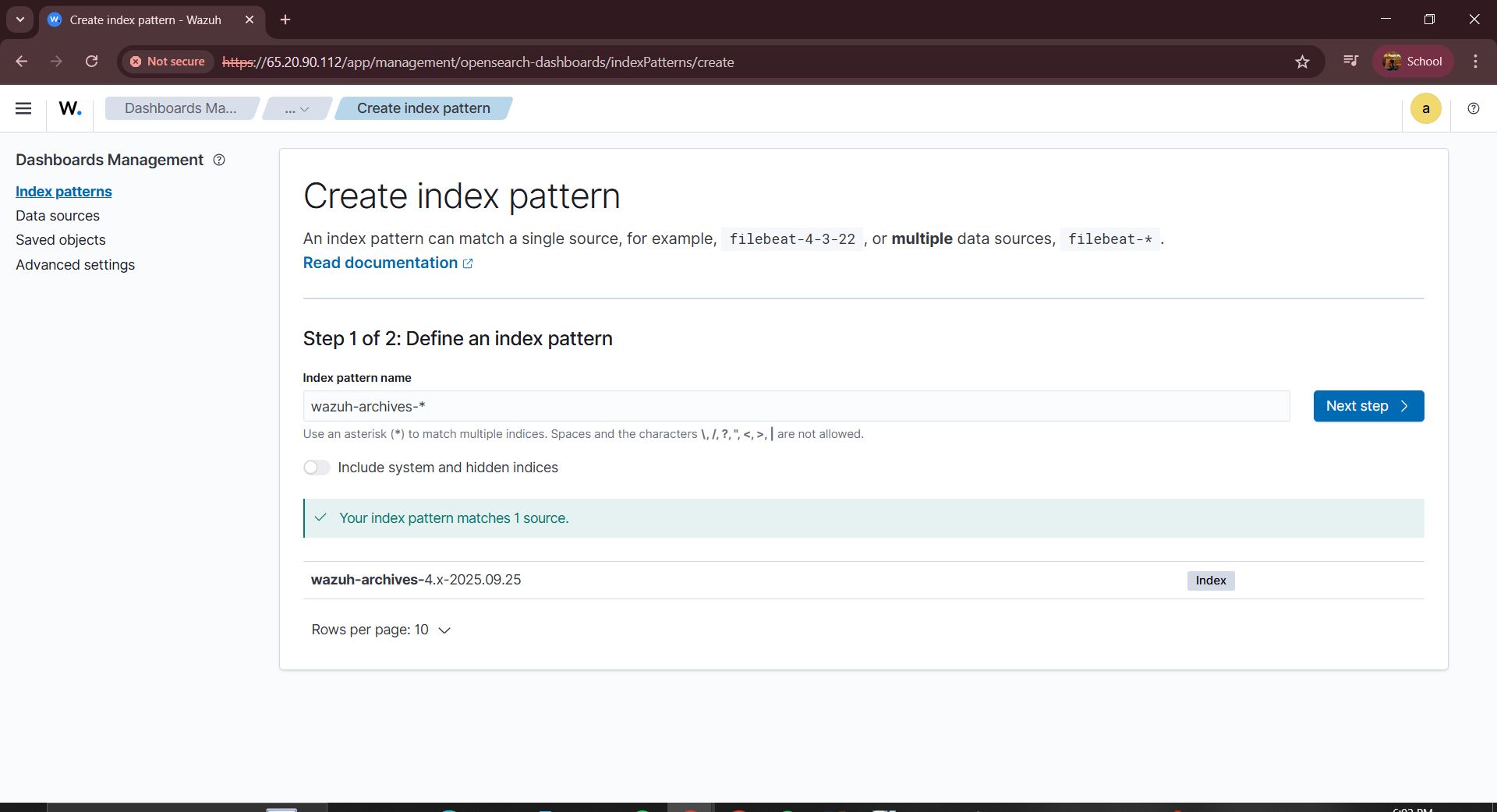Expand the collapsed breadcrumb ellipsis

pyautogui.click(x=296, y=109)
